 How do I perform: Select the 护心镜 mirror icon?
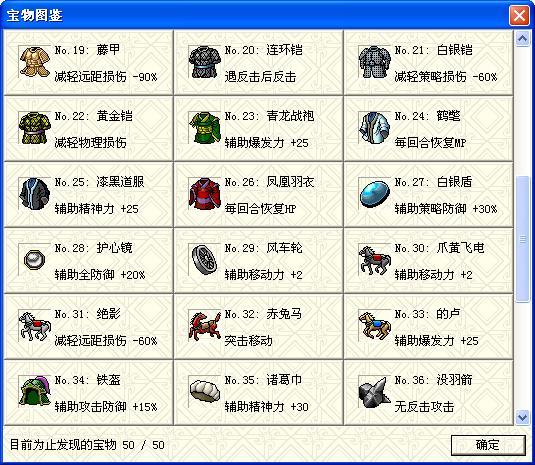click(x=35, y=260)
